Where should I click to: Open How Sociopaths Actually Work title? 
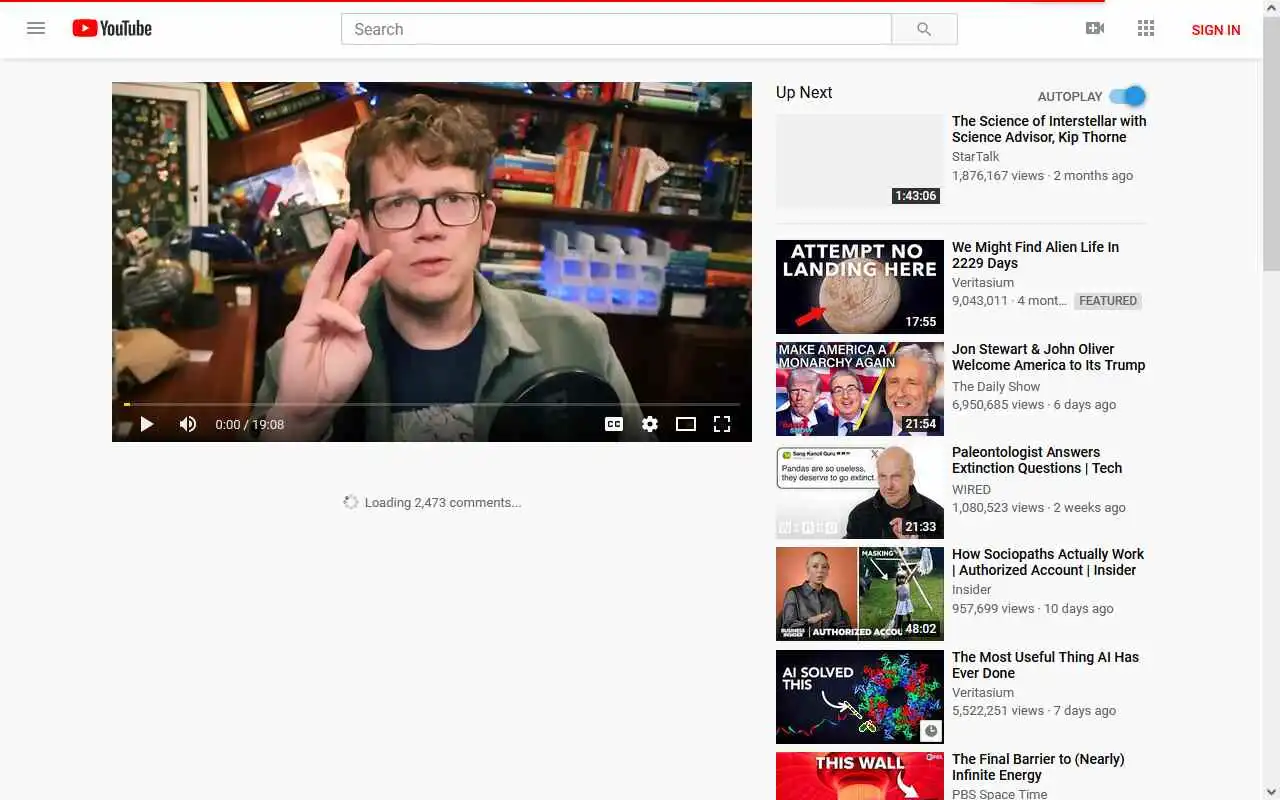1048,562
